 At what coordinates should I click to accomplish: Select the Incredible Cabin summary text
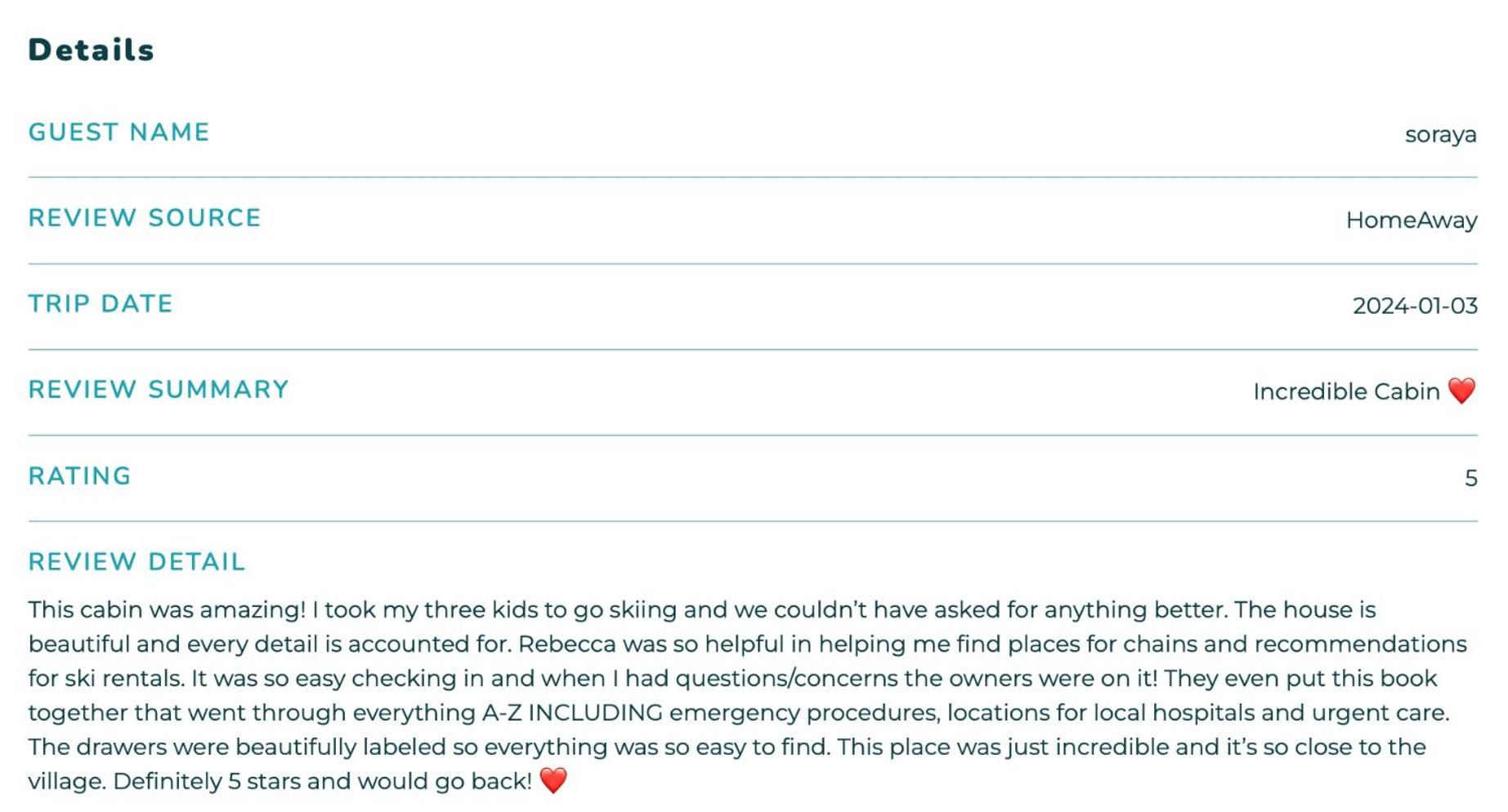pos(1346,391)
